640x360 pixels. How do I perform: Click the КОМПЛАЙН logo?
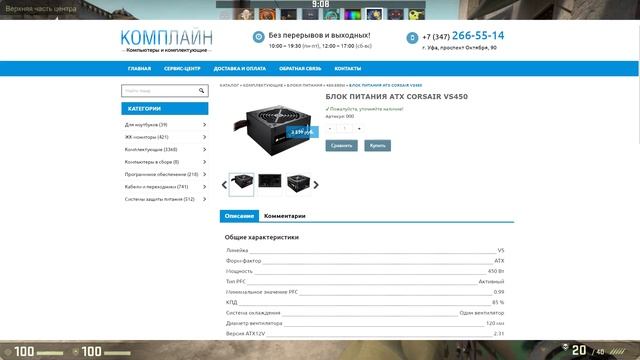click(x=167, y=41)
